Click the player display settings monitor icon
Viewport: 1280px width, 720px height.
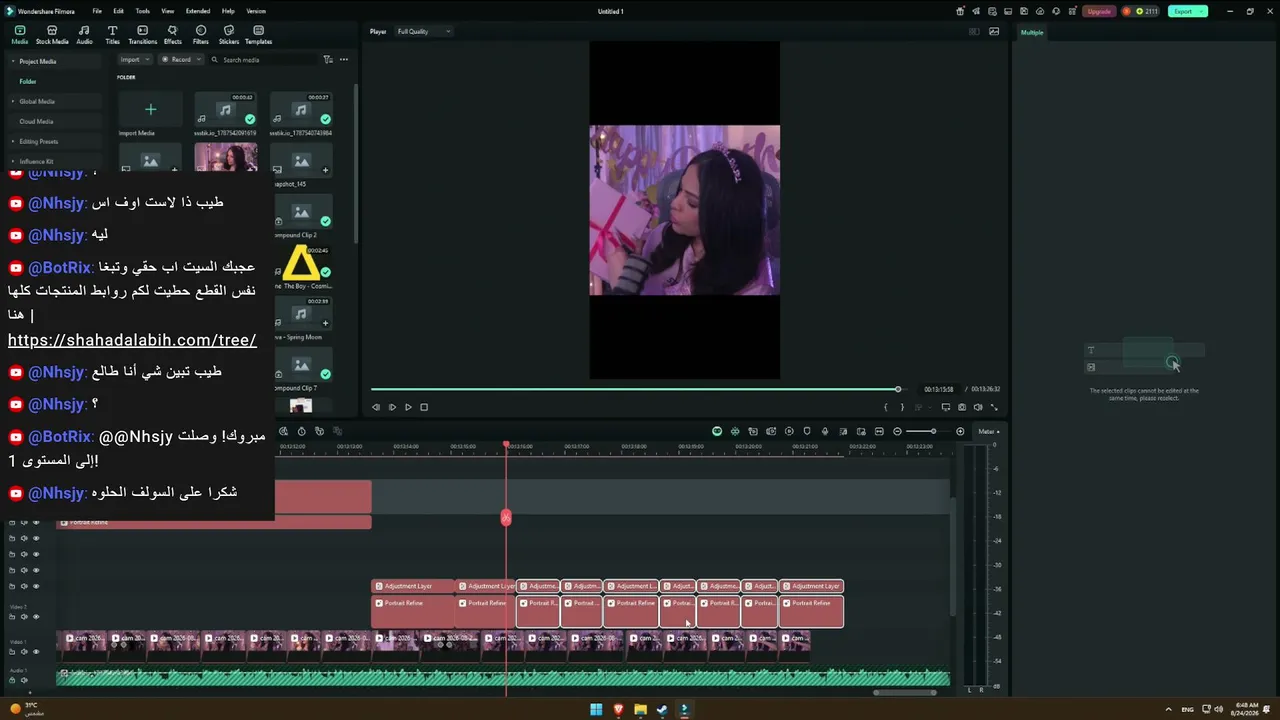(946, 407)
